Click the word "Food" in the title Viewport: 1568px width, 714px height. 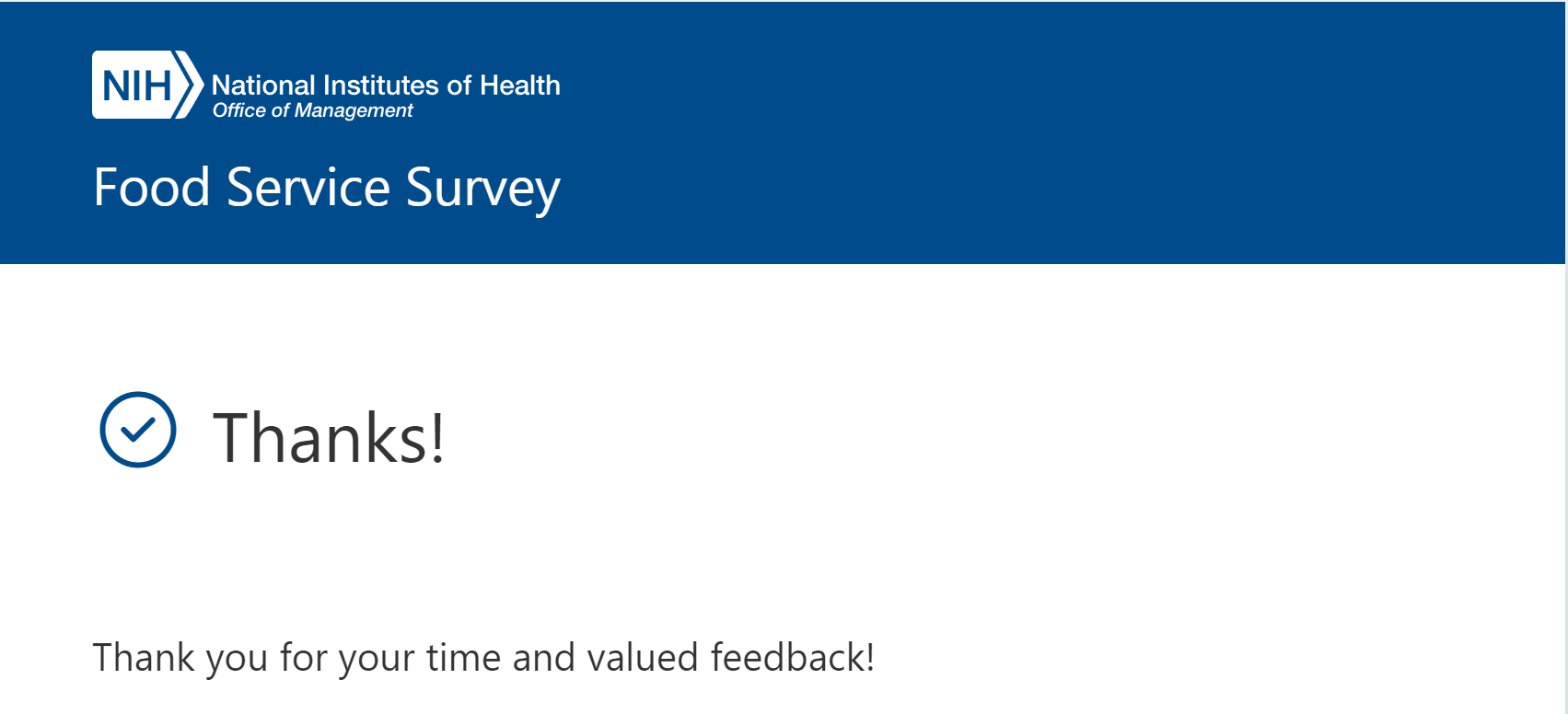point(152,188)
